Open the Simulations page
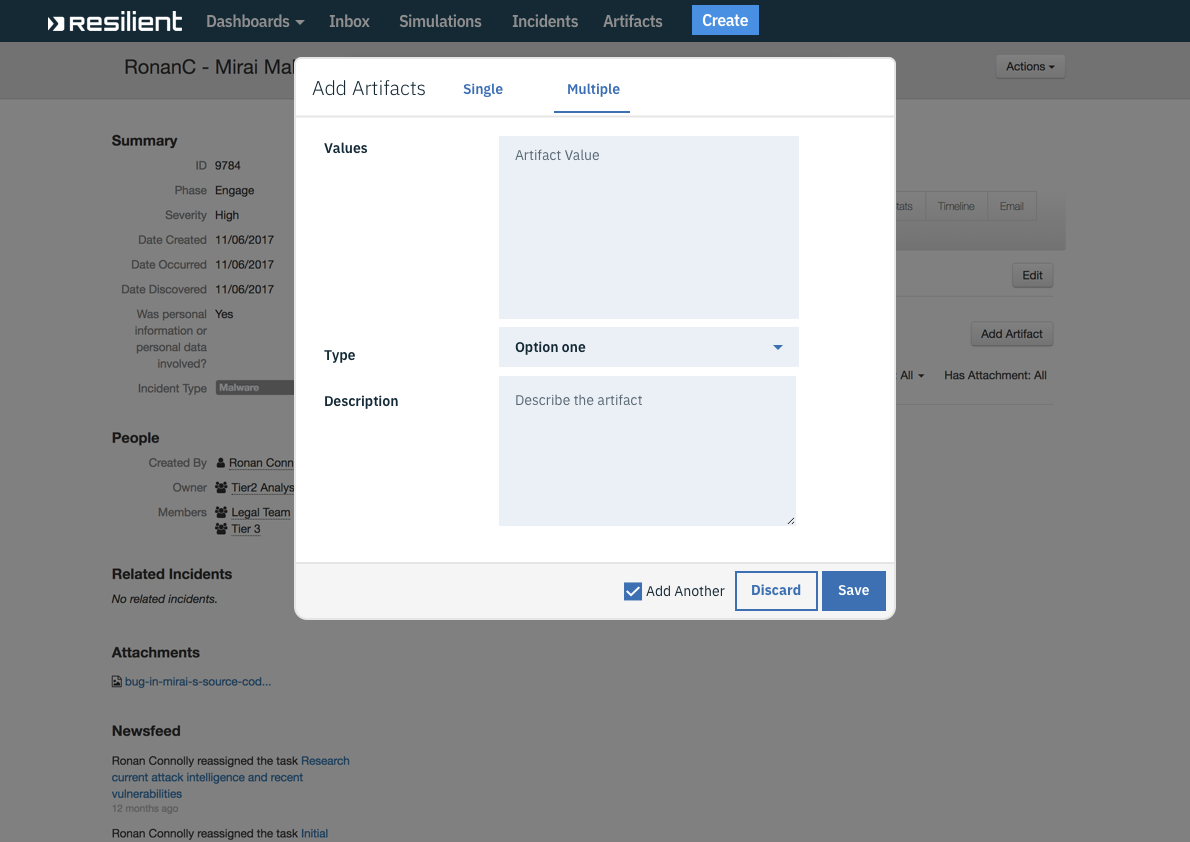The height and width of the screenshot is (842, 1190). pos(440,21)
